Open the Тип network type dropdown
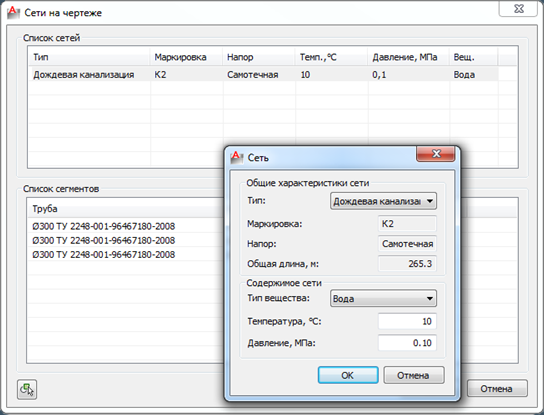This screenshot has height=415, width=544. (x=383, y=201)
